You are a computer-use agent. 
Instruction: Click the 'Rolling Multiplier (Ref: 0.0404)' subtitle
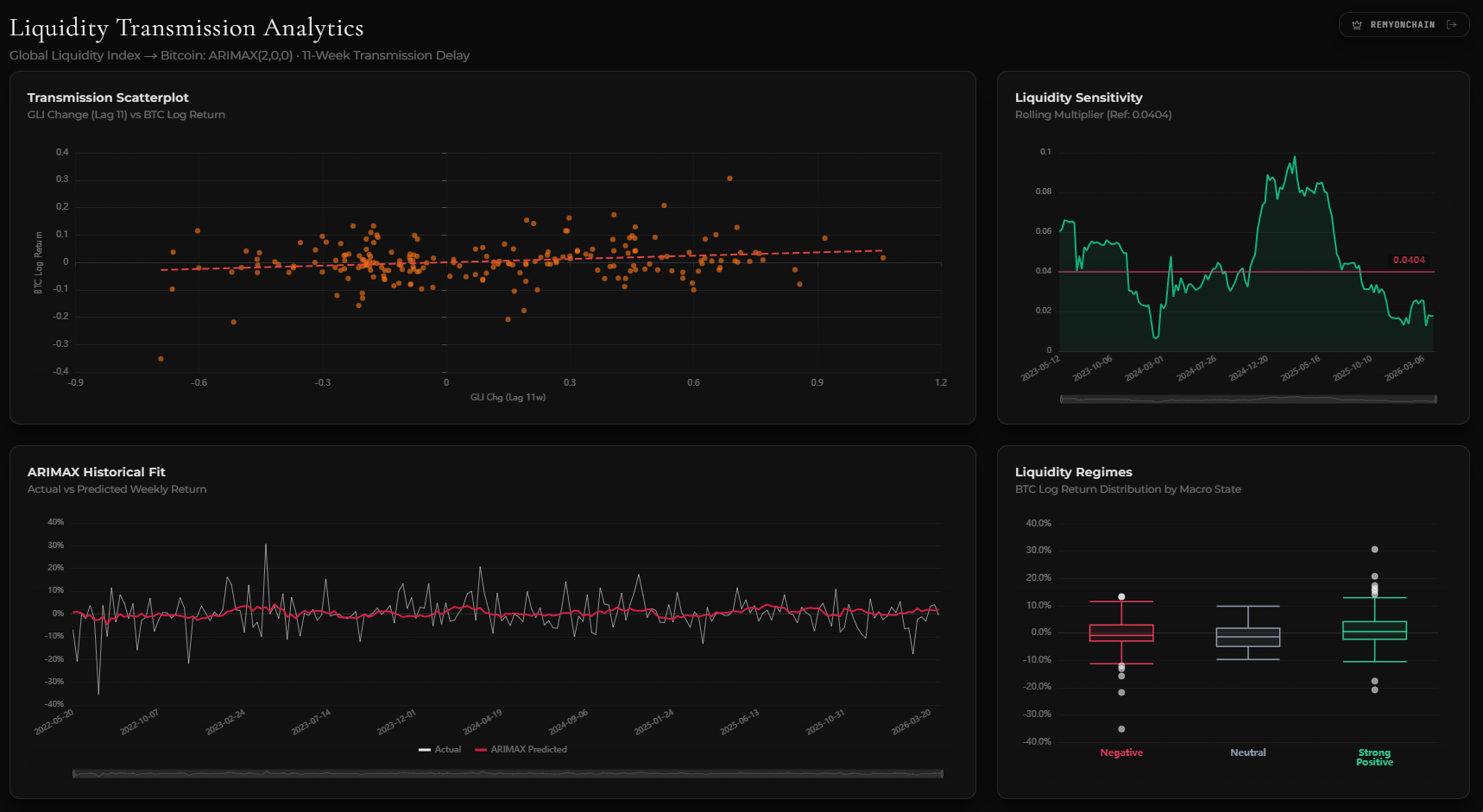1093,115
